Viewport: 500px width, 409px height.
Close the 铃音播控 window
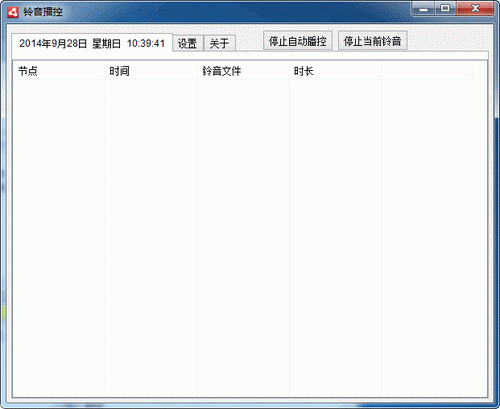(x=475, y=9)
